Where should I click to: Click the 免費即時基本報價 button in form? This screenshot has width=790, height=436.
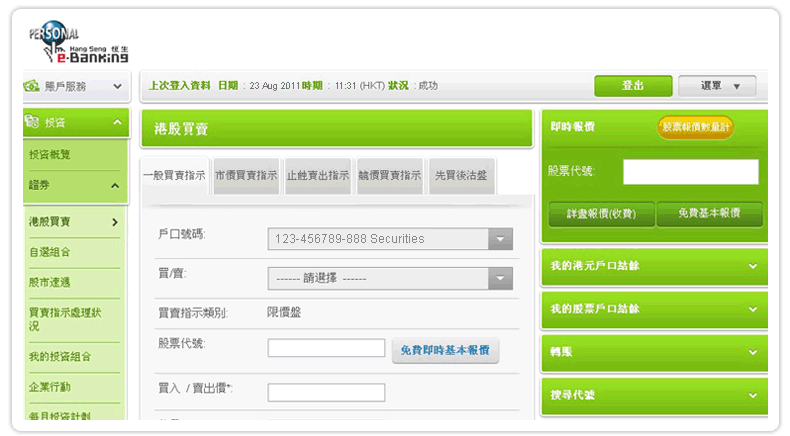pyautogui.click(x=445, y=351)
